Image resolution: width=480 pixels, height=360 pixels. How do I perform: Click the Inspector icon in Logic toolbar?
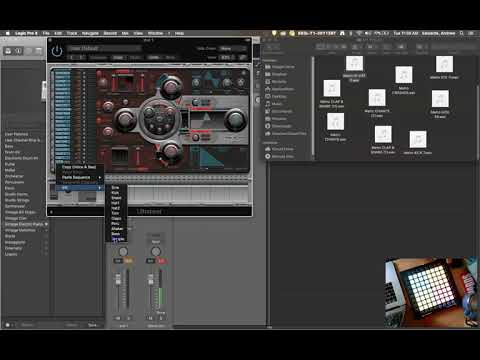18,51
